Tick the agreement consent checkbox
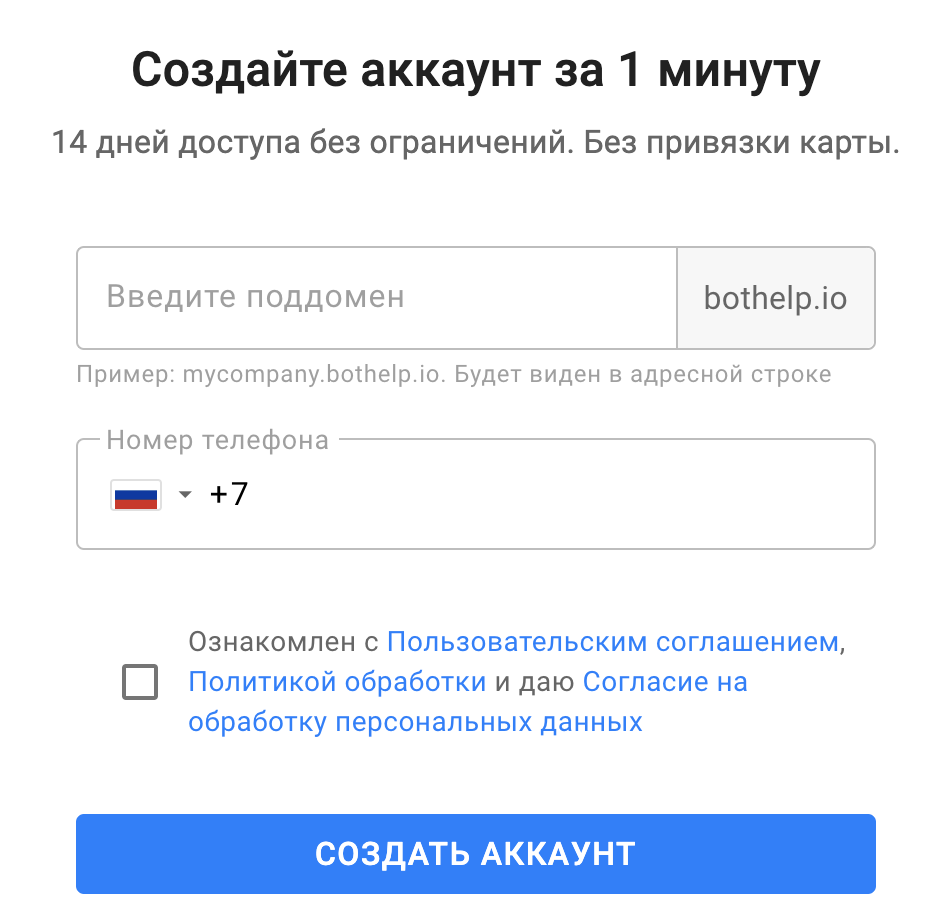Viewport: 946px width, 920px height. tap(140, 683)
